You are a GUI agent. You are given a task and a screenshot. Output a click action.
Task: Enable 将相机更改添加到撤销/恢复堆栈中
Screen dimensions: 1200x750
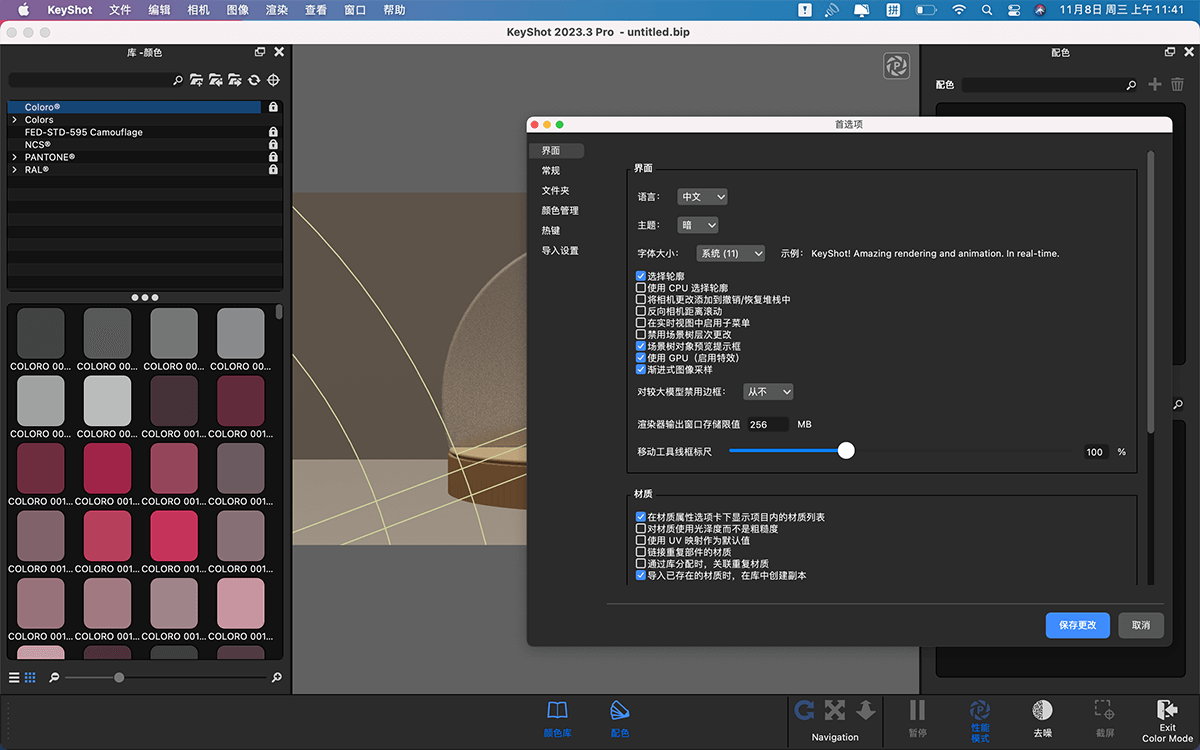pyautogui.click(x=641, y=299)
